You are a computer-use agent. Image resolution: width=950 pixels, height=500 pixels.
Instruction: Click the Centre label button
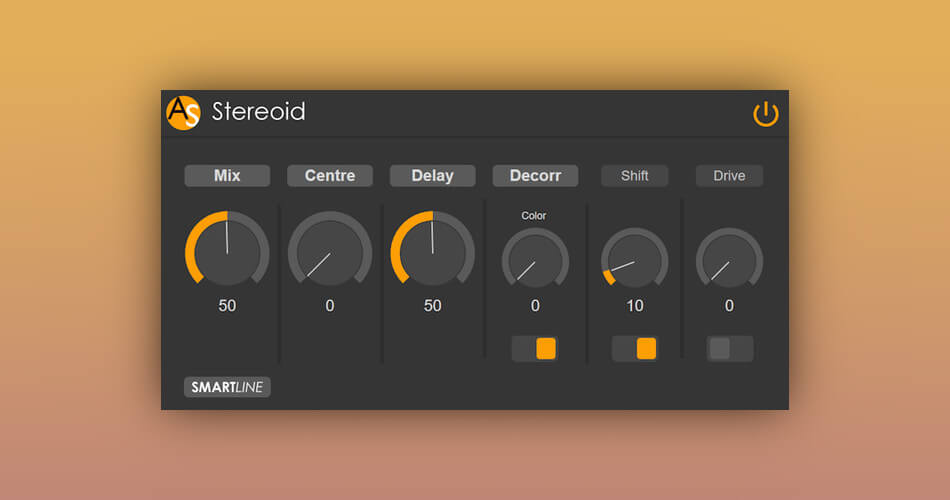(x=330, y=176)
